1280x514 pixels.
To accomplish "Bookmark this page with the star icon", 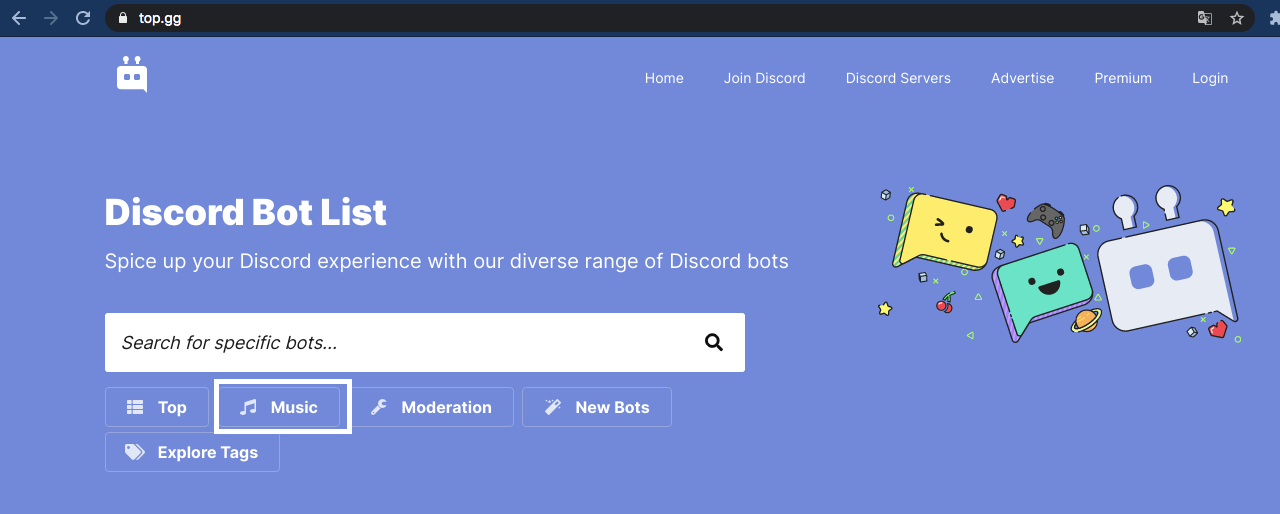I will 1237,18.
